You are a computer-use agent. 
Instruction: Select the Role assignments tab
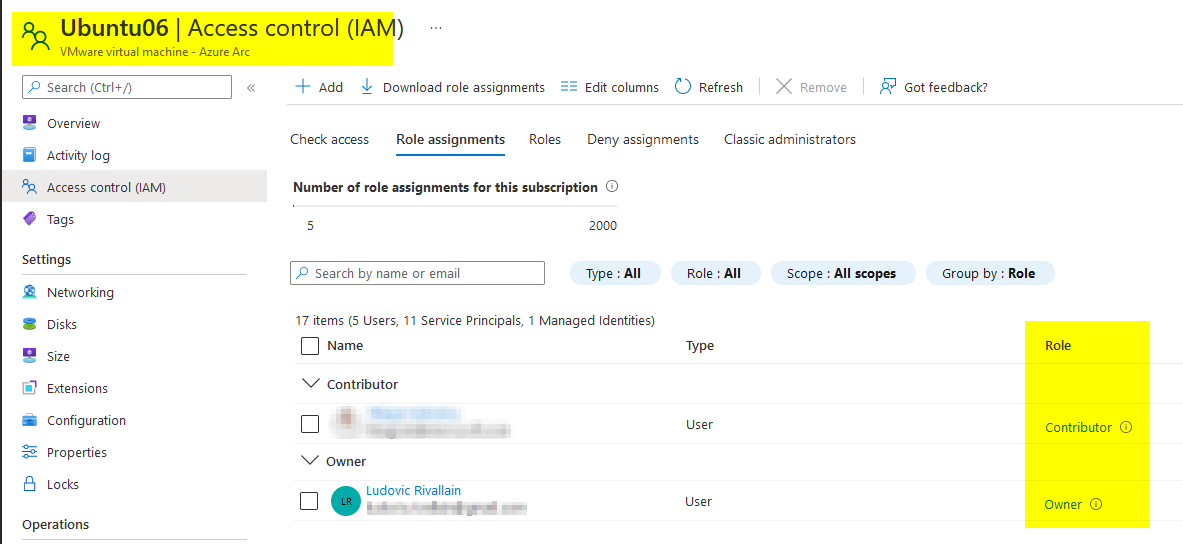coord(450,140)
